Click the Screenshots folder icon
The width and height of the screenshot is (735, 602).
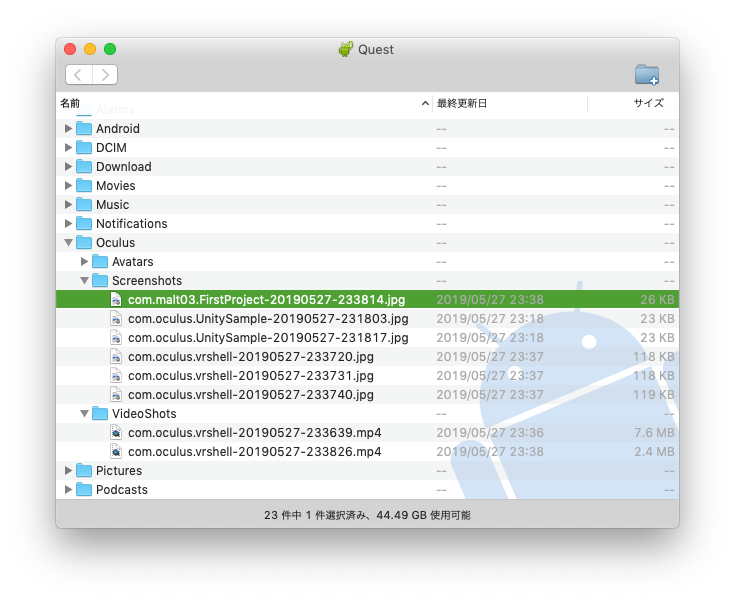pos(100,280)
